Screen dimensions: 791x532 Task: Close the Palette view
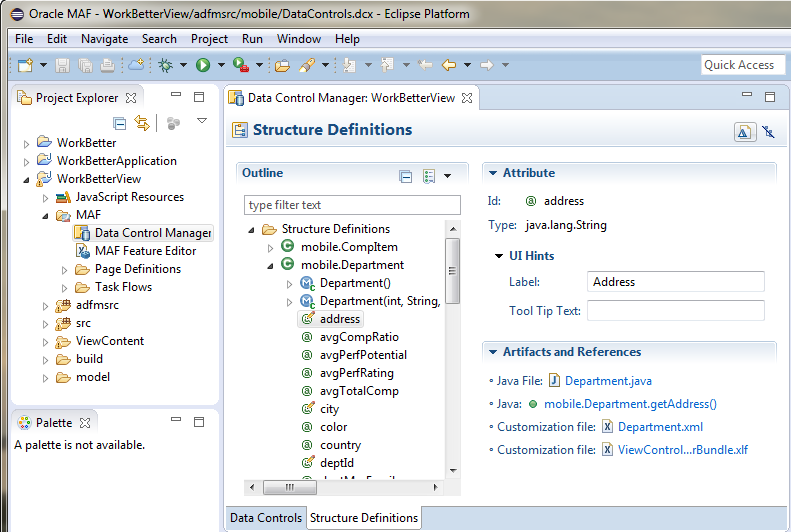85,423
